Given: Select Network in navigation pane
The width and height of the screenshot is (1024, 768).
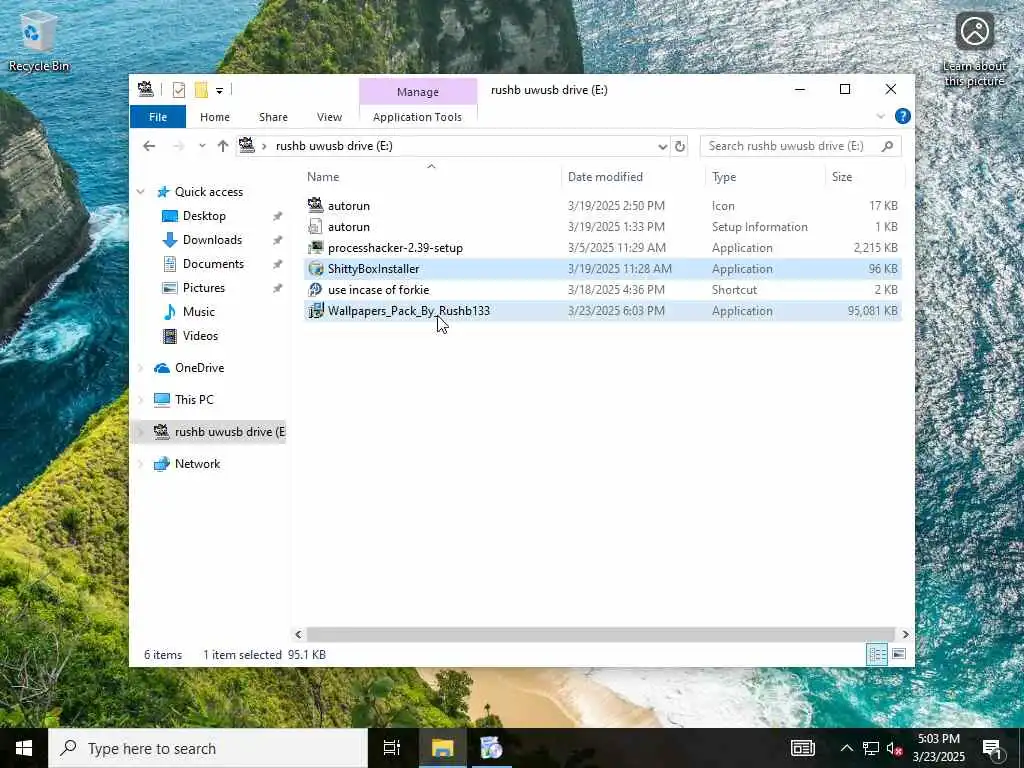Looking at the screenshot, I should 197,464.
